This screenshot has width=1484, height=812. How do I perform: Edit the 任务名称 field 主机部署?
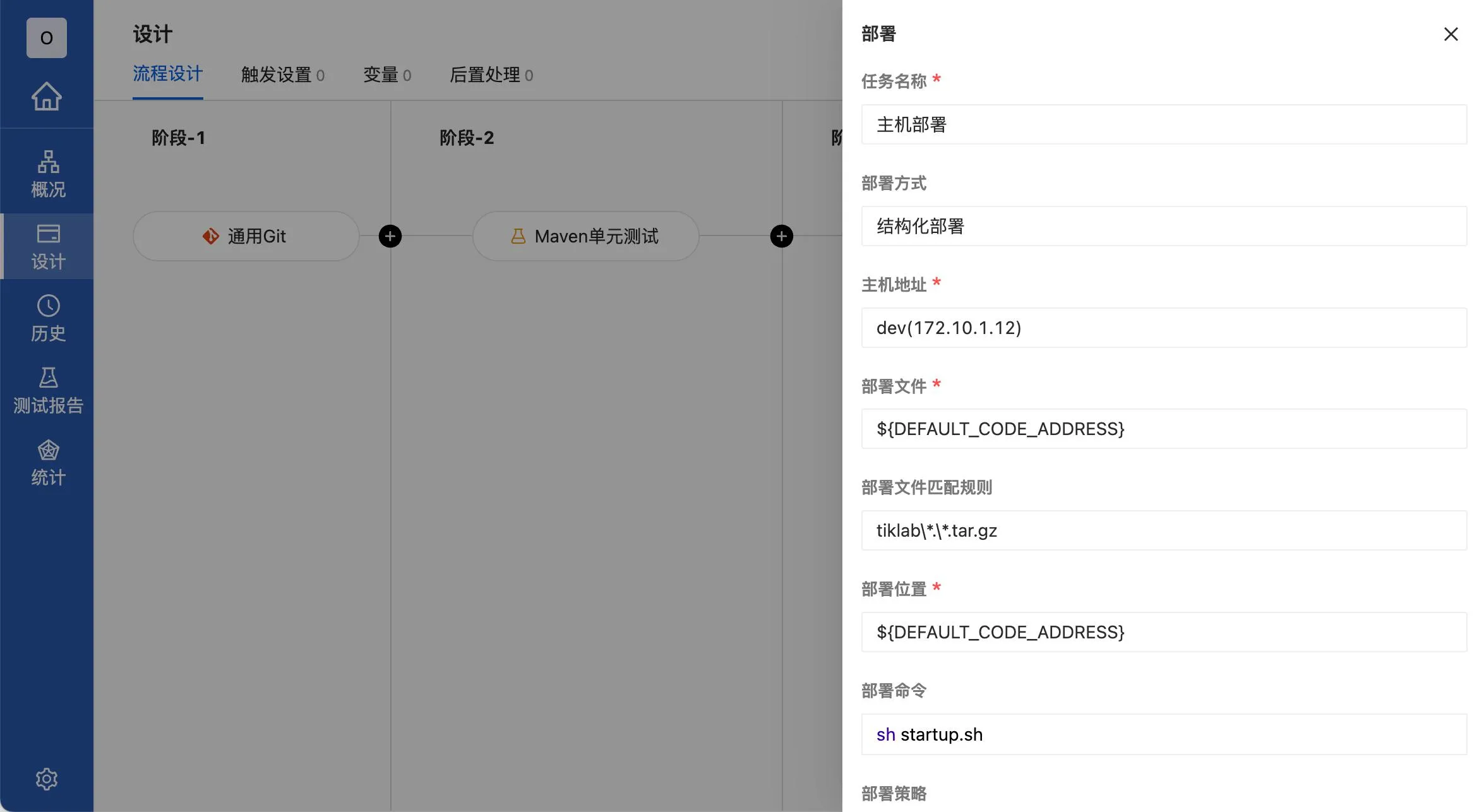[x=1164, y=124]
